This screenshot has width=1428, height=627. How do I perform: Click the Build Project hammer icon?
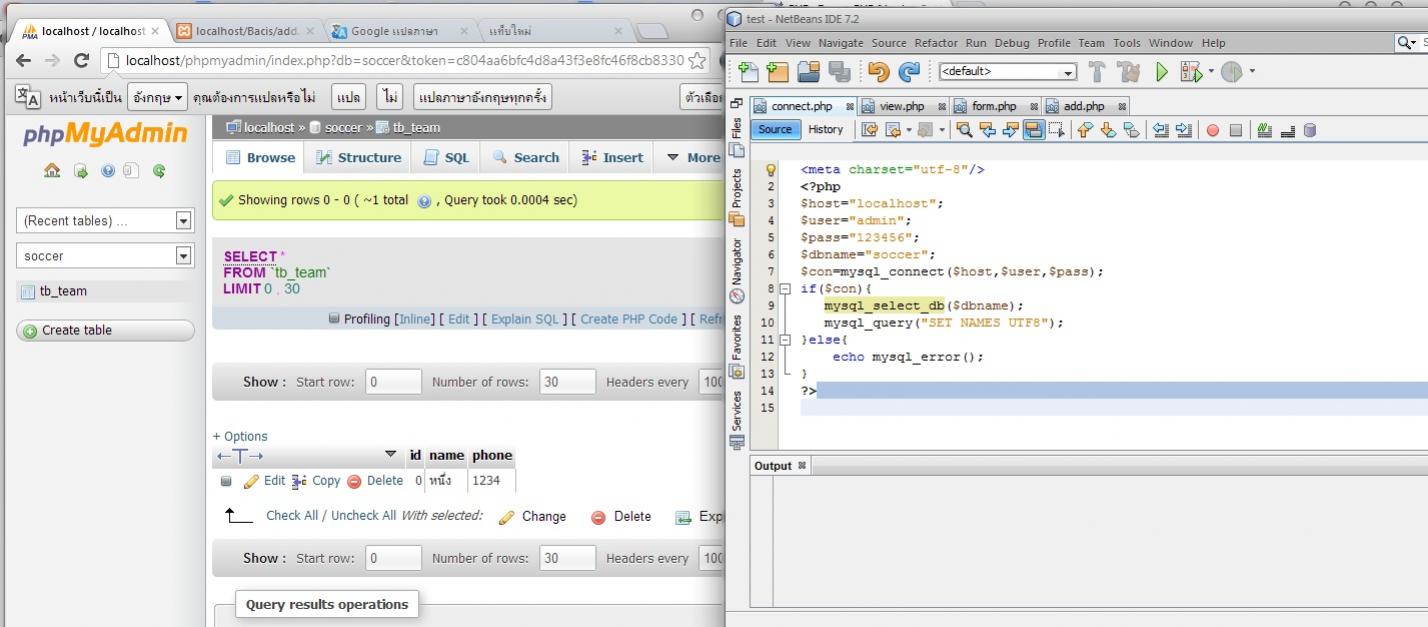click(1097, 72)
